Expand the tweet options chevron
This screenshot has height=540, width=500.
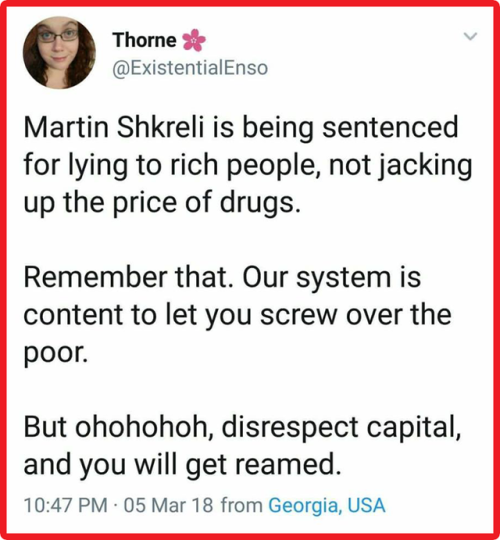470,36
